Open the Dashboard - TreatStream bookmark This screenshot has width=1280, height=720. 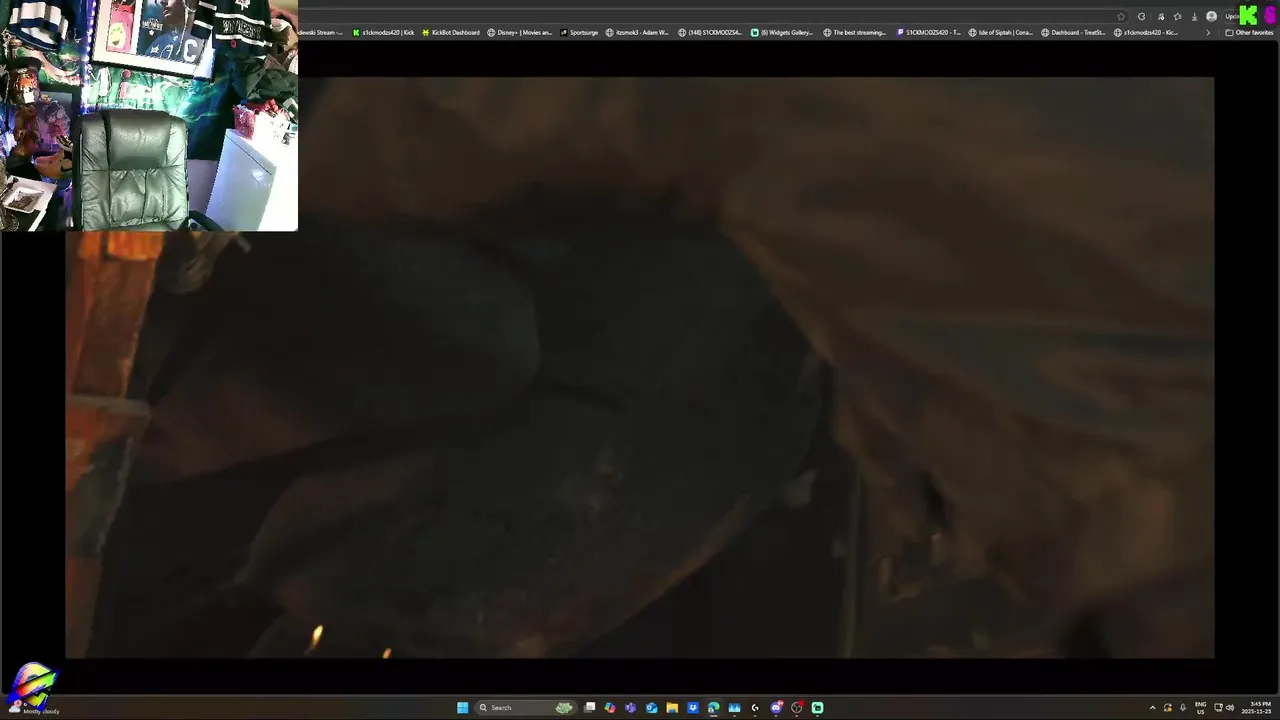(x=1074, y=32)
